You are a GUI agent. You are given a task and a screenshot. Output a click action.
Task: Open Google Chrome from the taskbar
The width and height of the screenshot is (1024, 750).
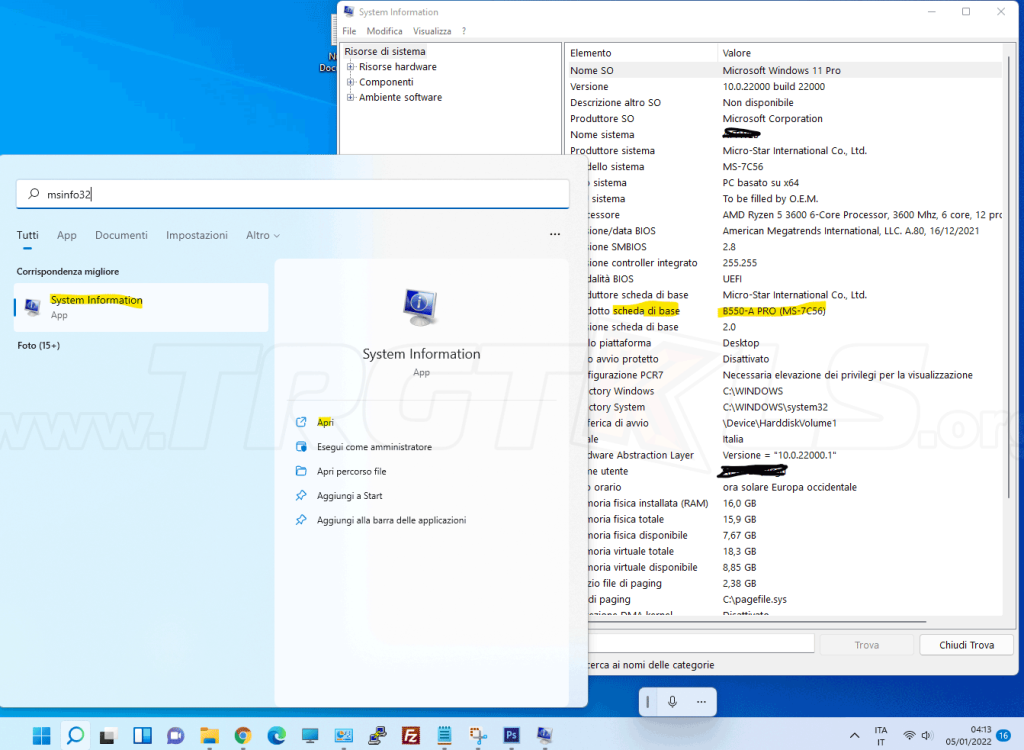(243, 736)
